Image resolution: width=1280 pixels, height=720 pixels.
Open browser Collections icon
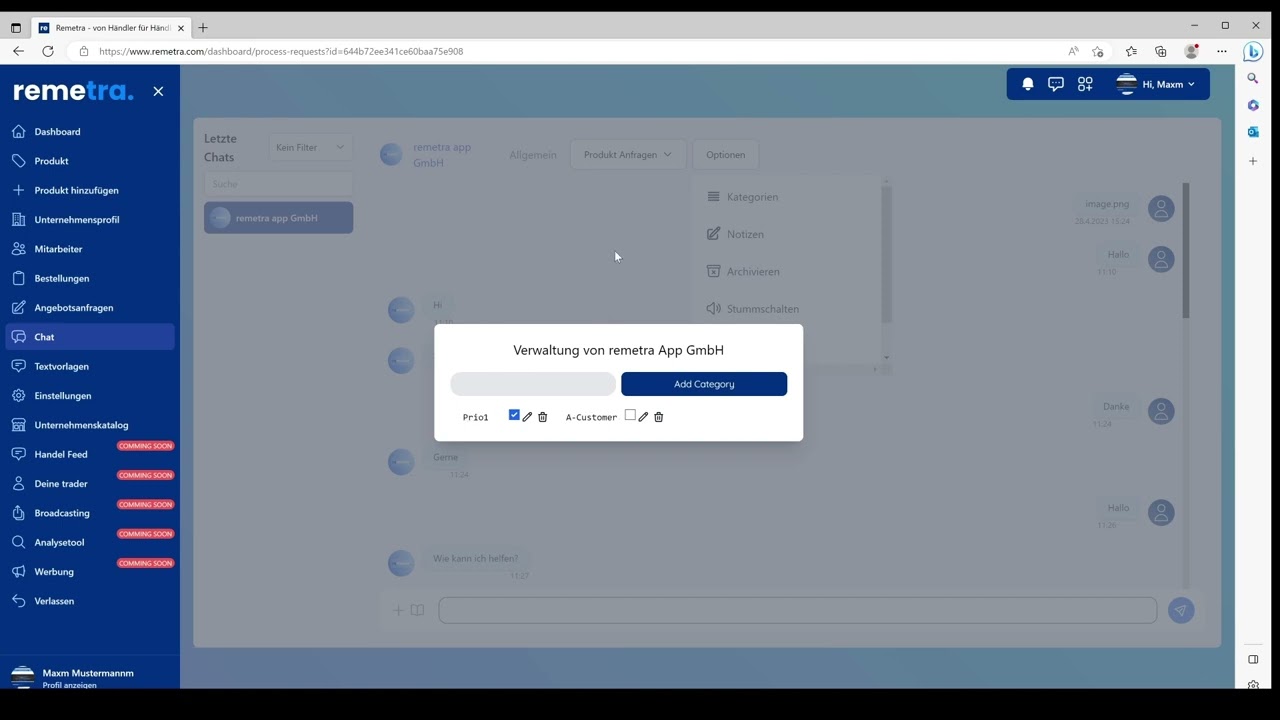1161,51
